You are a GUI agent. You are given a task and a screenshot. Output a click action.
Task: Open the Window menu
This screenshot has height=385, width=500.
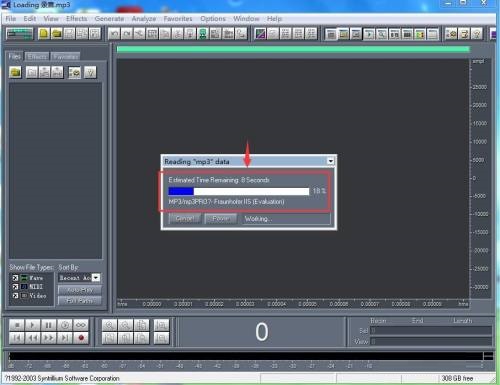(246, 19)
